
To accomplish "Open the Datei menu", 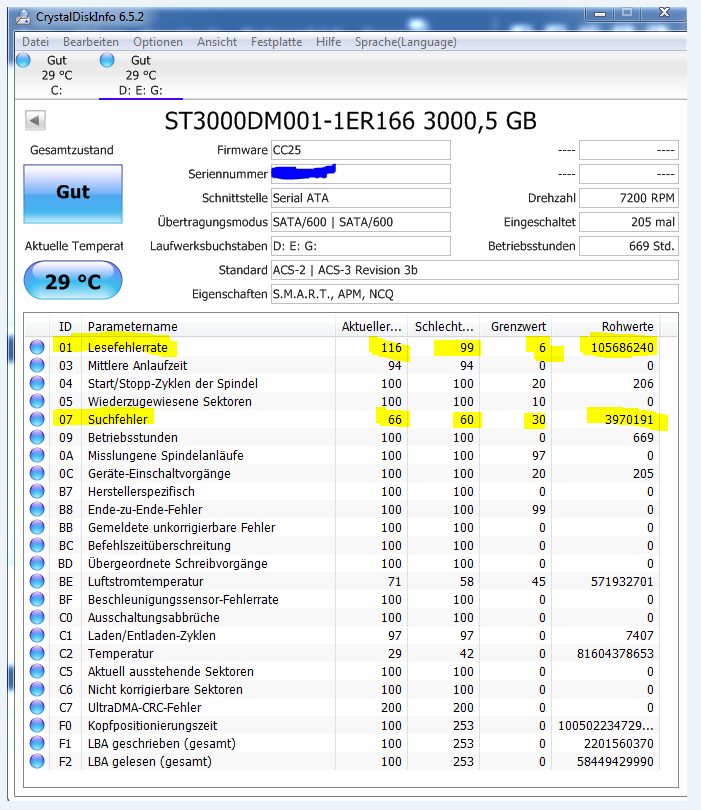I will pos(36,42).
